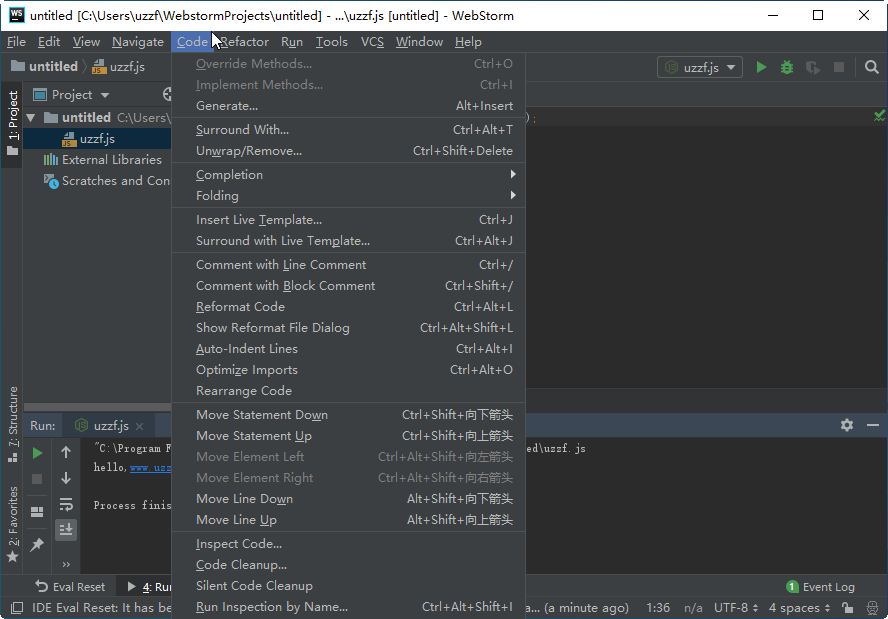Choose Generate... from Code menu

[348, 106]
